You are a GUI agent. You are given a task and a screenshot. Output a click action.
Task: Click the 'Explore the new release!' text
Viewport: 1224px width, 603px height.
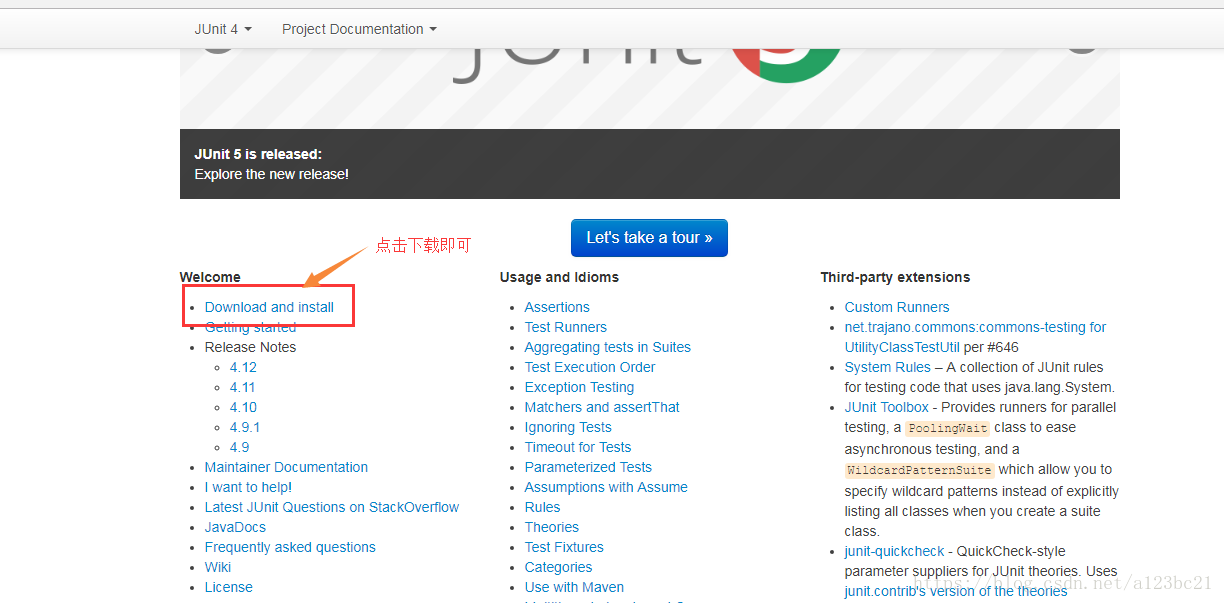point(271,174)
